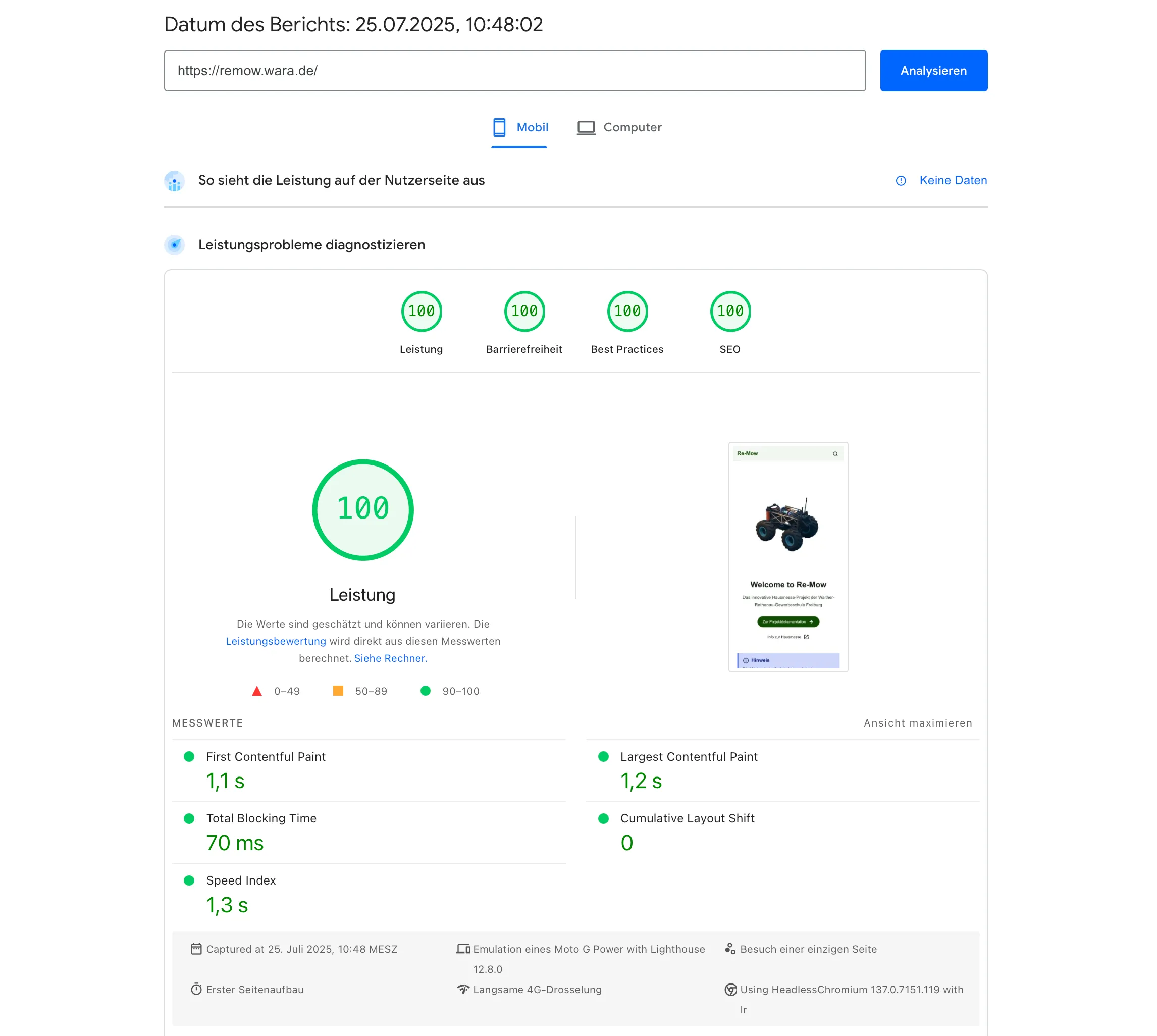
Task: Click the info icon beside Keine Daten
Action: tap(901, 180)
